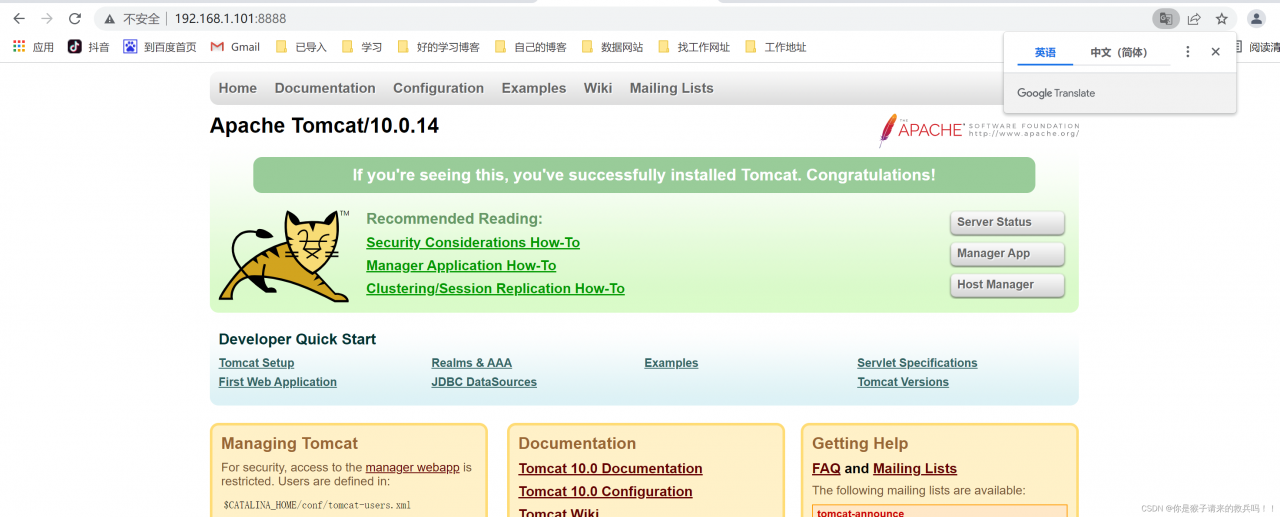Open the Home nav item

(x=238, y=88)
